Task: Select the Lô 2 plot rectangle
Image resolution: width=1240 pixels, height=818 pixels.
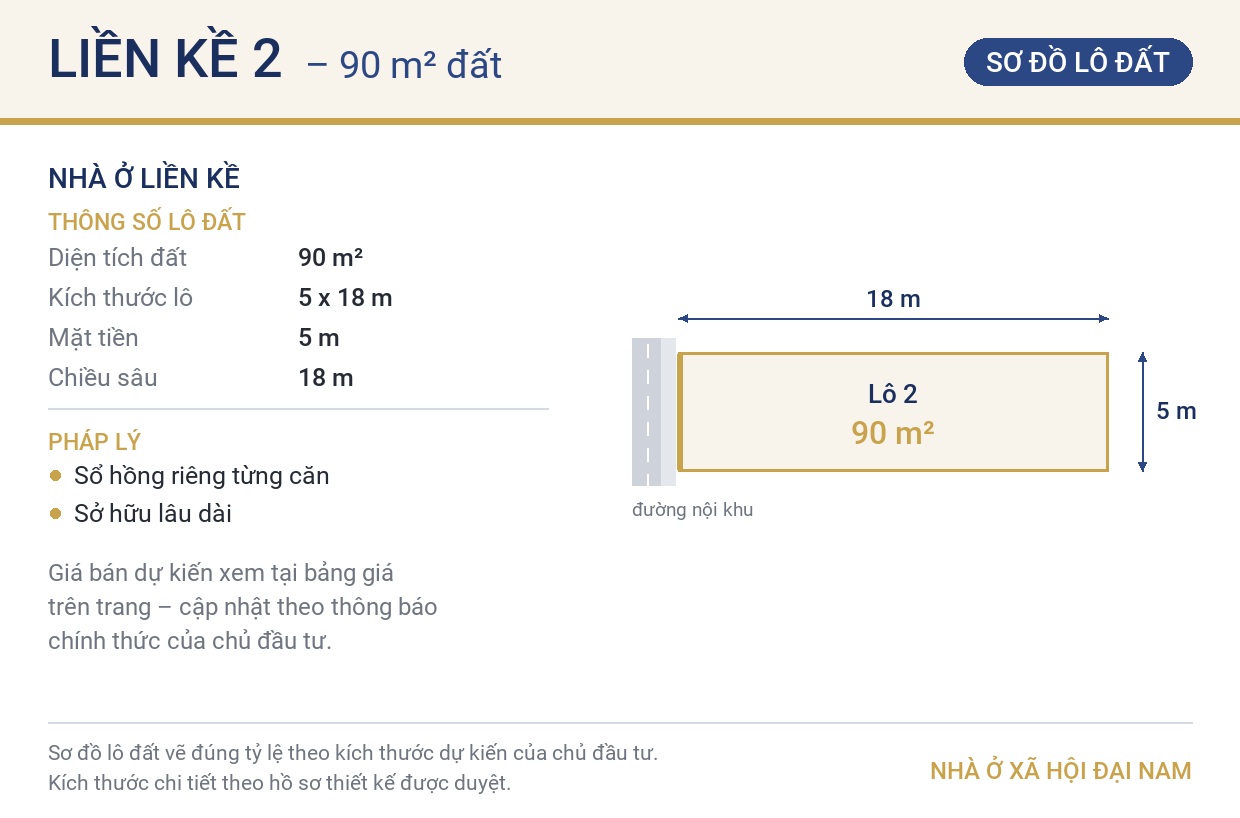Action: click(893, 411)
